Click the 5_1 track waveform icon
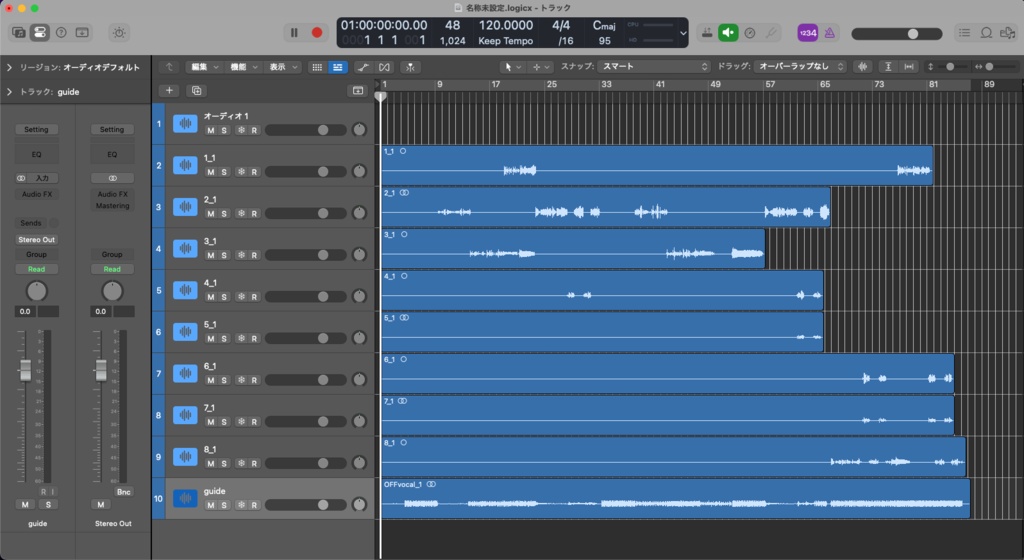Viewport: 1024px width, 560px height. pos(185,332)
